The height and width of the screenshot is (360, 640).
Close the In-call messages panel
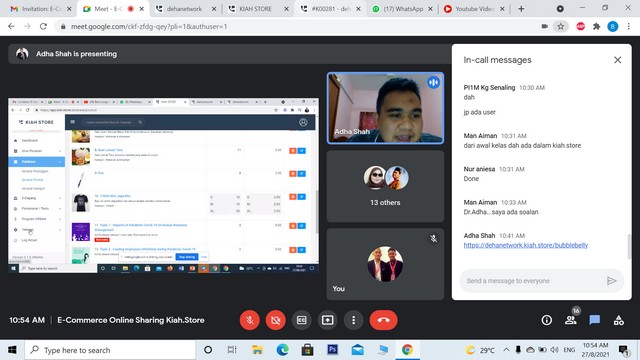pos(618,60)
